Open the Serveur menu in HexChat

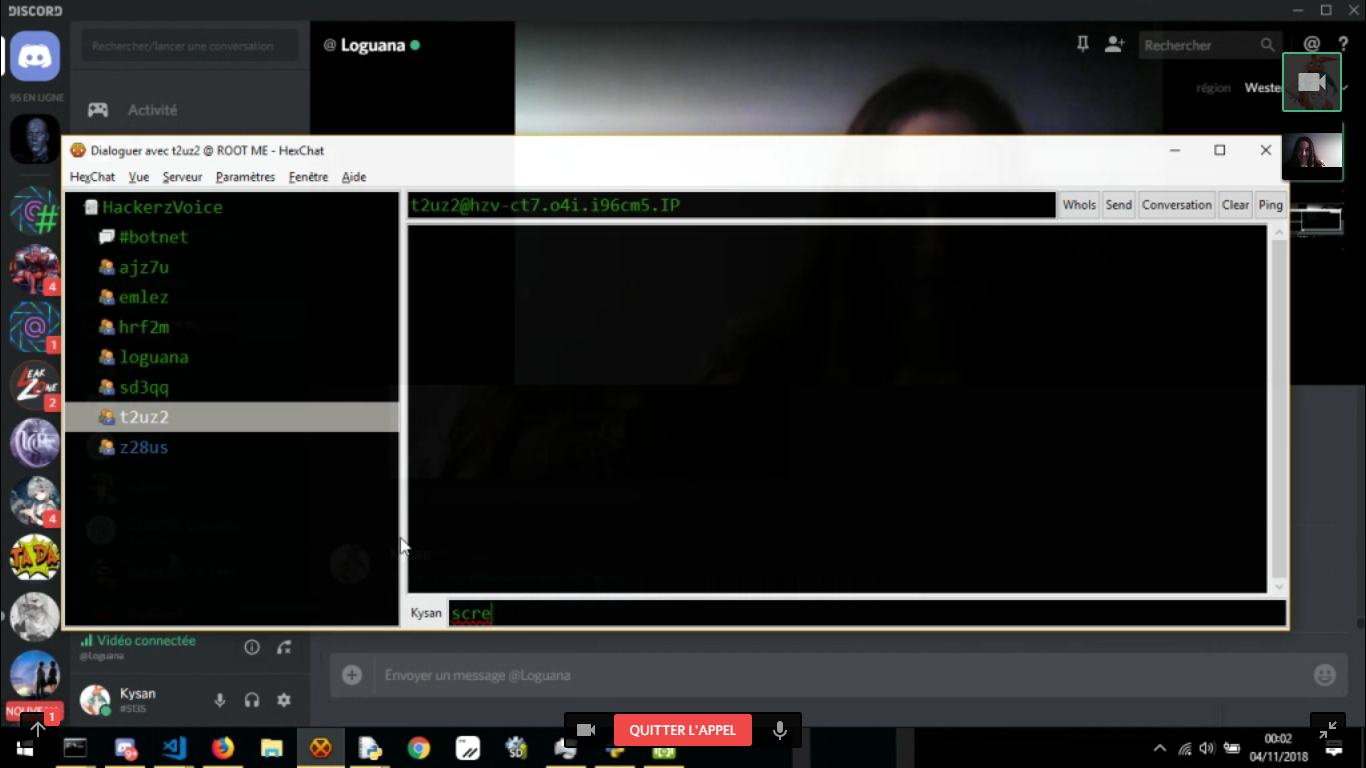click(182, 177)
